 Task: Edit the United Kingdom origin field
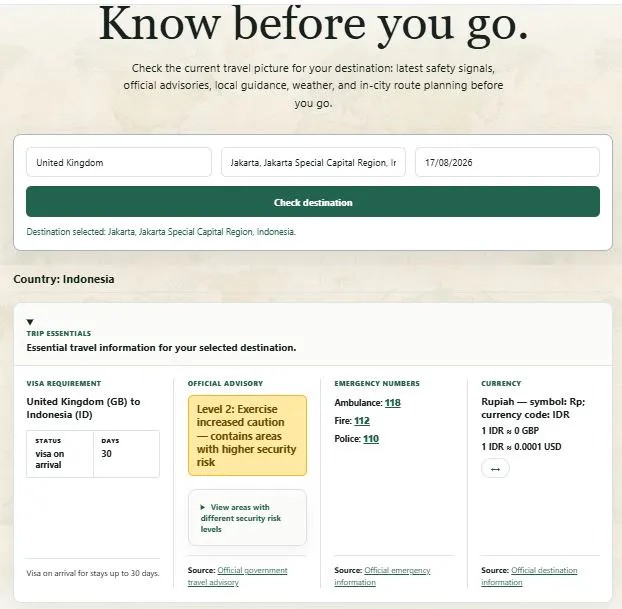tap(119, 162)
